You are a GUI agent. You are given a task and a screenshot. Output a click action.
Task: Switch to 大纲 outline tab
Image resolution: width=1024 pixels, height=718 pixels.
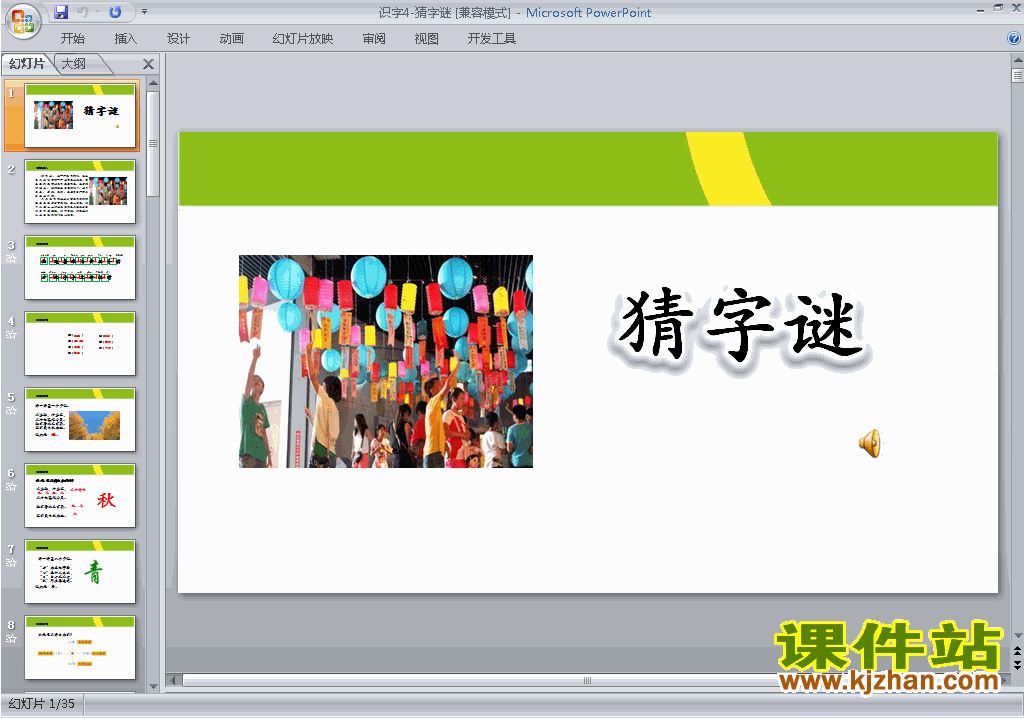(74, 63)
